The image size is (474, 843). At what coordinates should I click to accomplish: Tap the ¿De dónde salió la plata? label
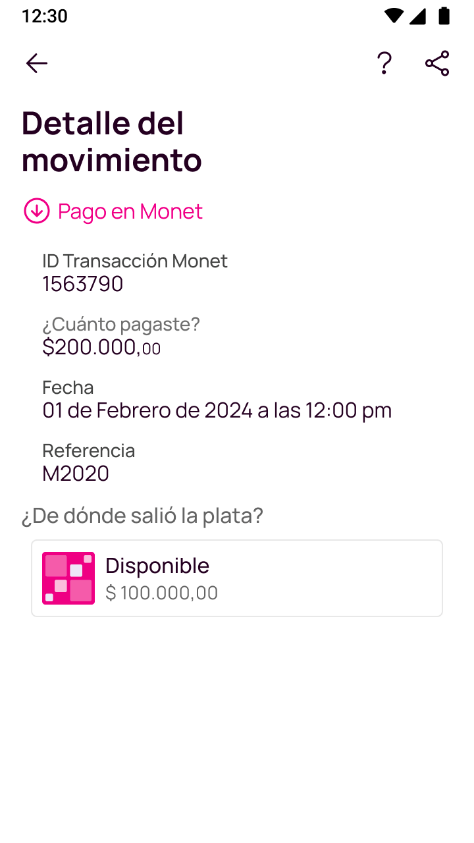(142, 516)
